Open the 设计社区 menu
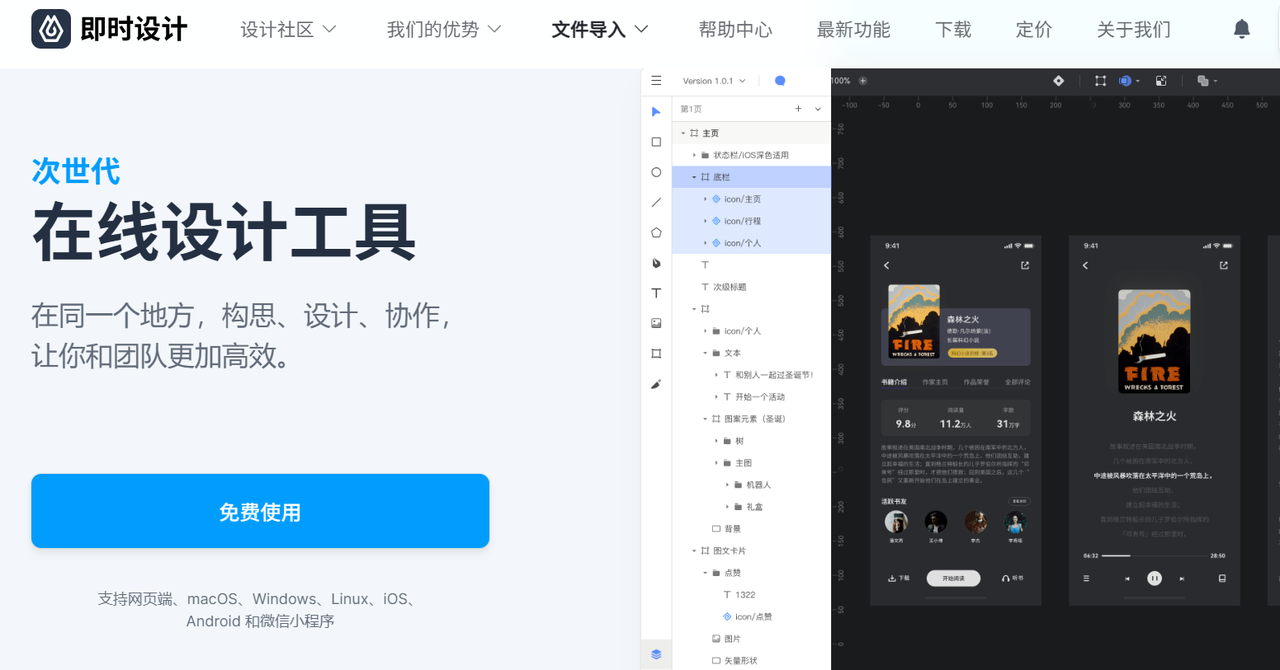This screenshot has height=670, width=1280. click(288, 30)
